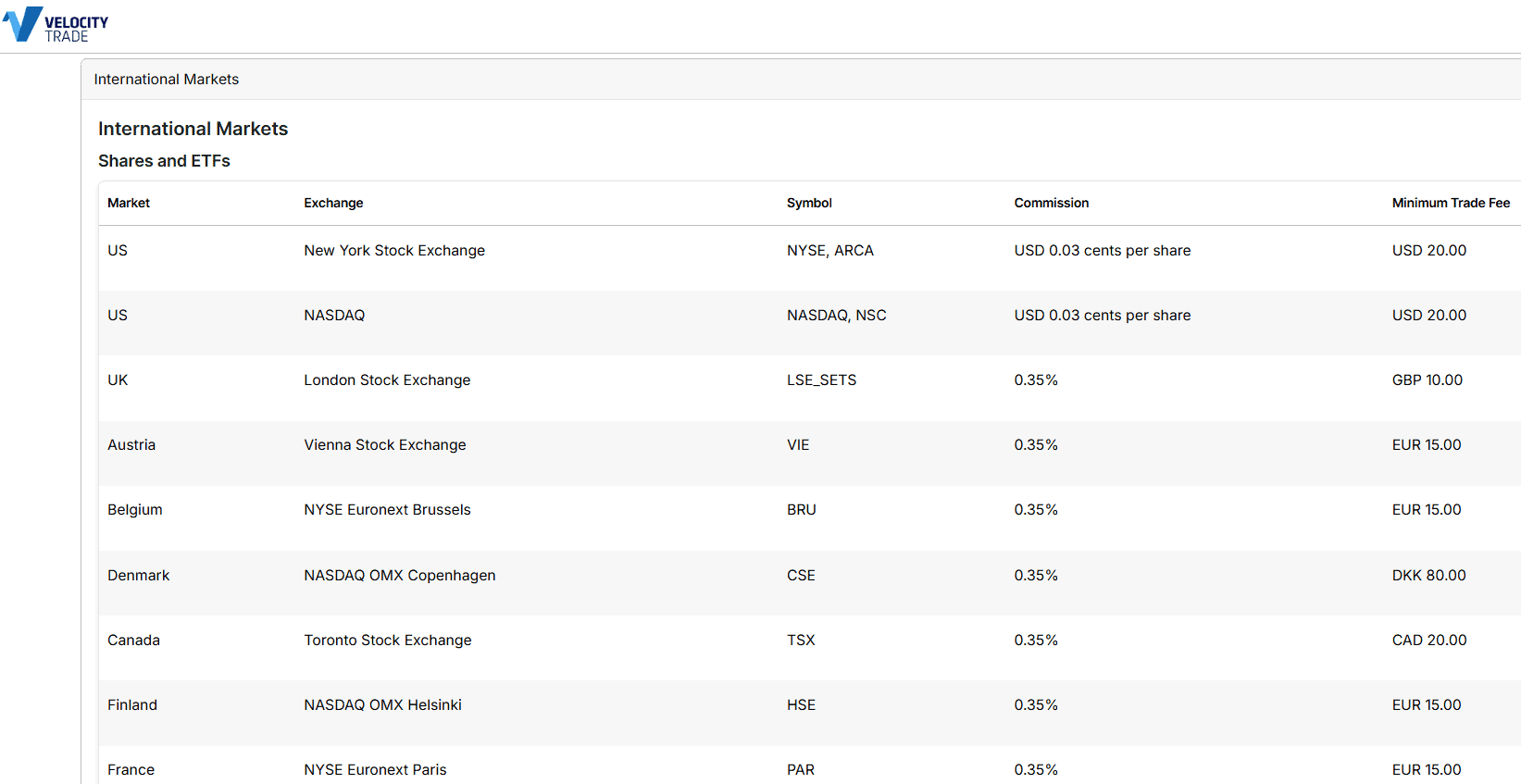Screen dimensions: 1521x784
Task: Click the CSE symbol
Action: pos(802,576)
